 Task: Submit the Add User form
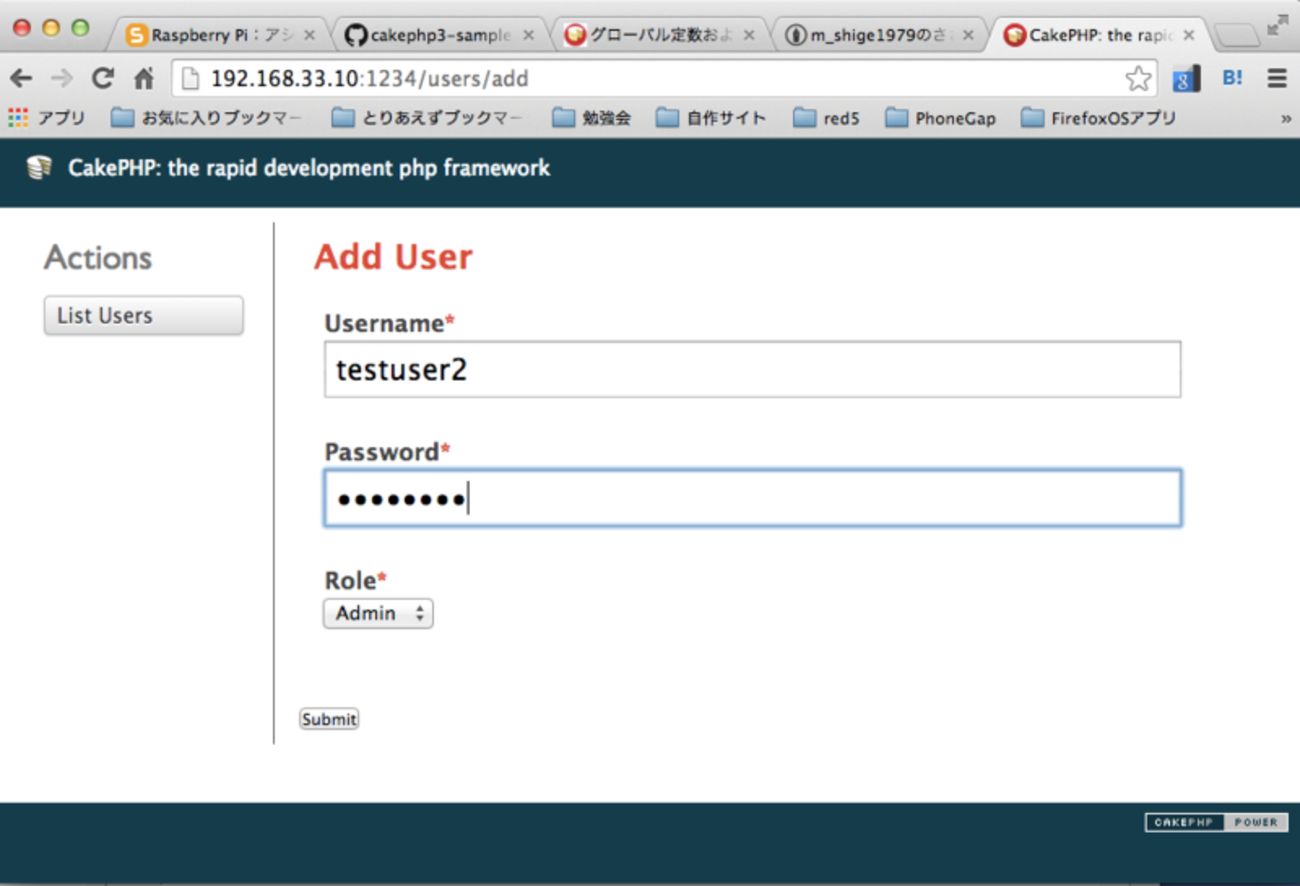pos(329,718)
